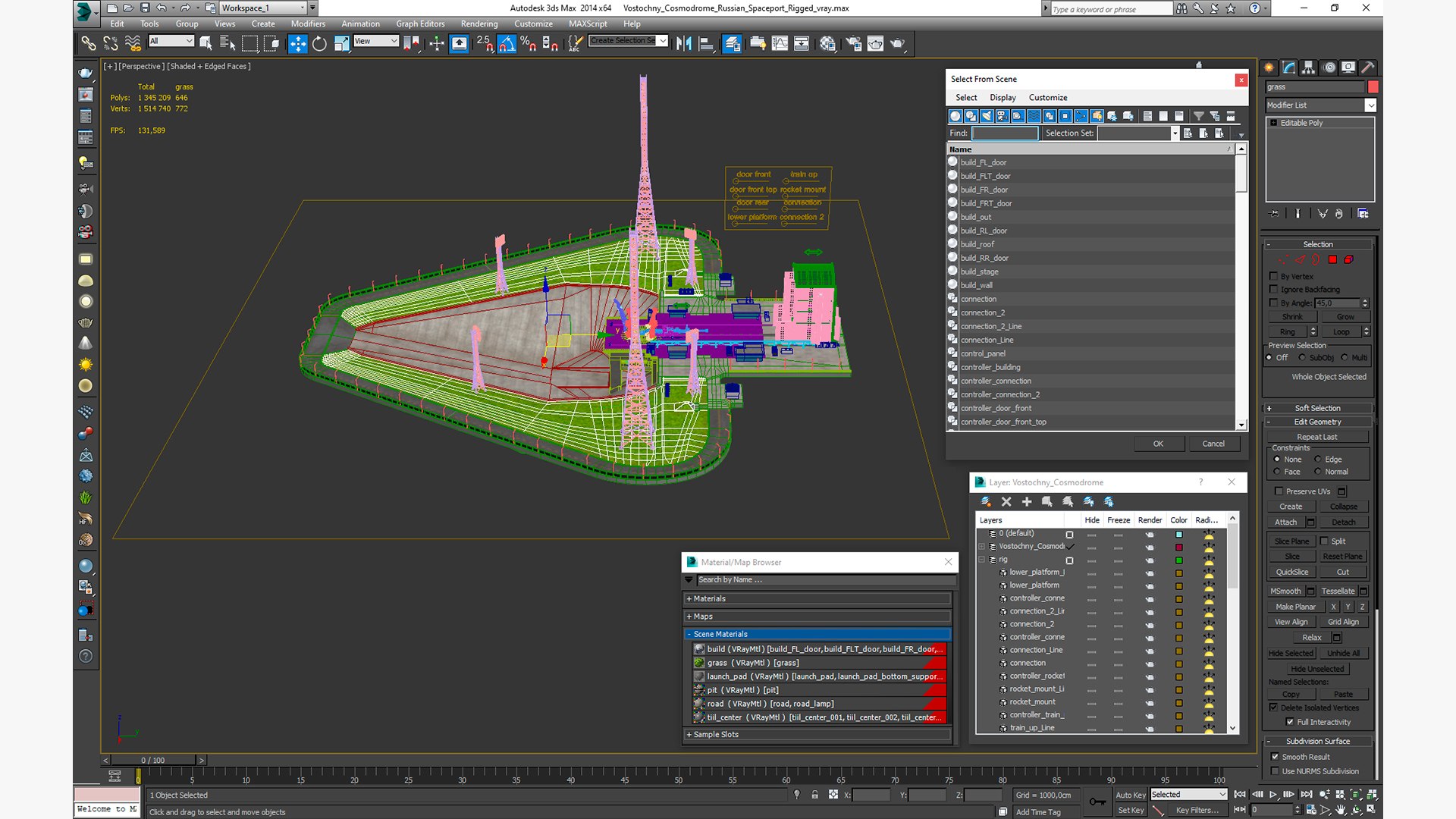The image size is (1456, 819).
Task: Open reference coordinate system View dropdown
Action: tap(376, 41)
